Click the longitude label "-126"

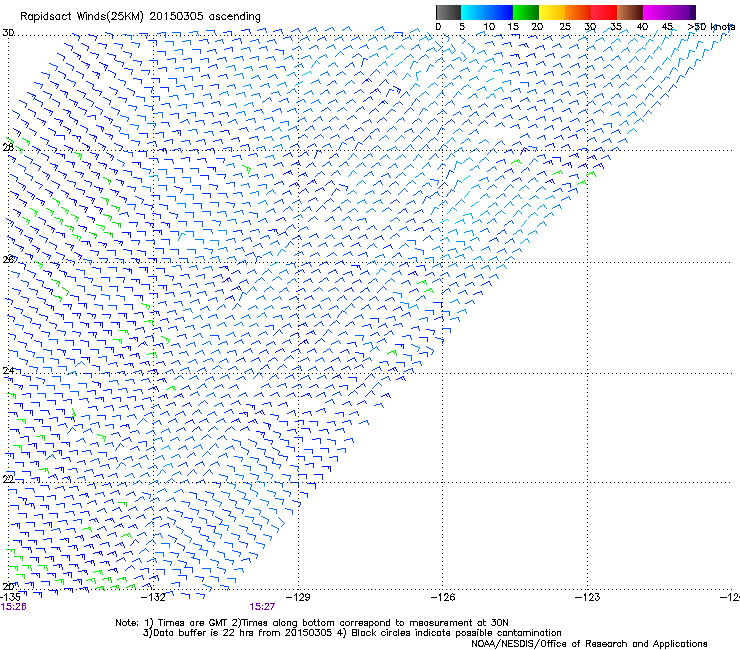pyautogui.click(x=443, y=597)
